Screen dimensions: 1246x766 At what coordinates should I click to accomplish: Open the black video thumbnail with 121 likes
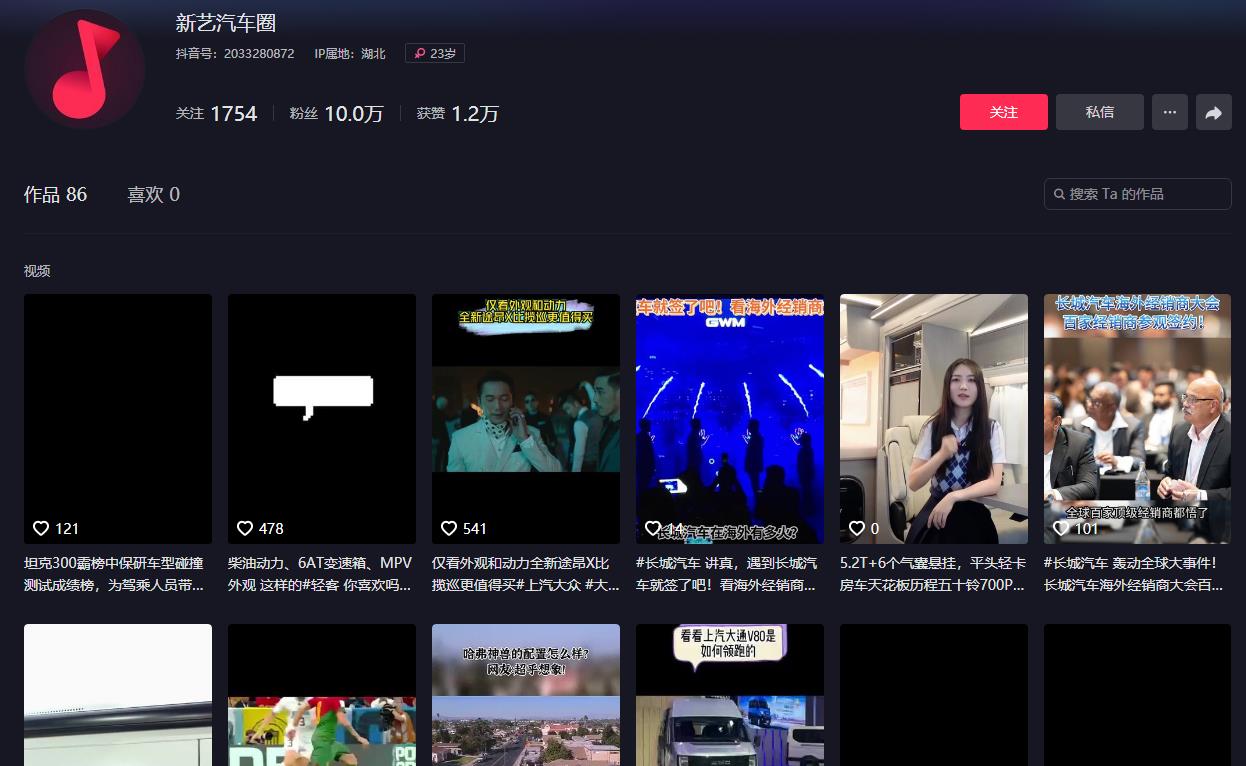118,419
